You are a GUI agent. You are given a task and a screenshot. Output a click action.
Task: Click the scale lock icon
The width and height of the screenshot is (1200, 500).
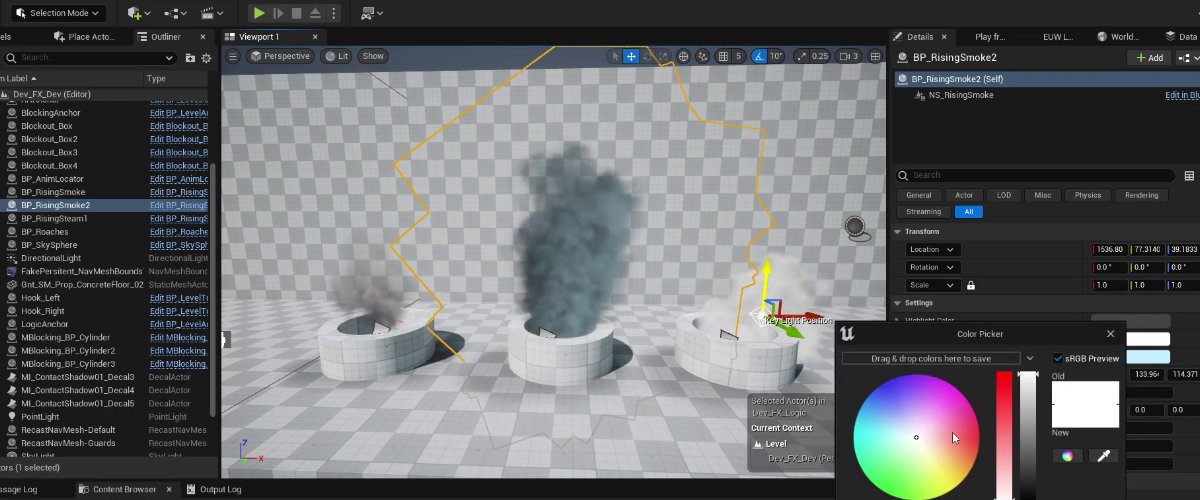coord(970,285)
